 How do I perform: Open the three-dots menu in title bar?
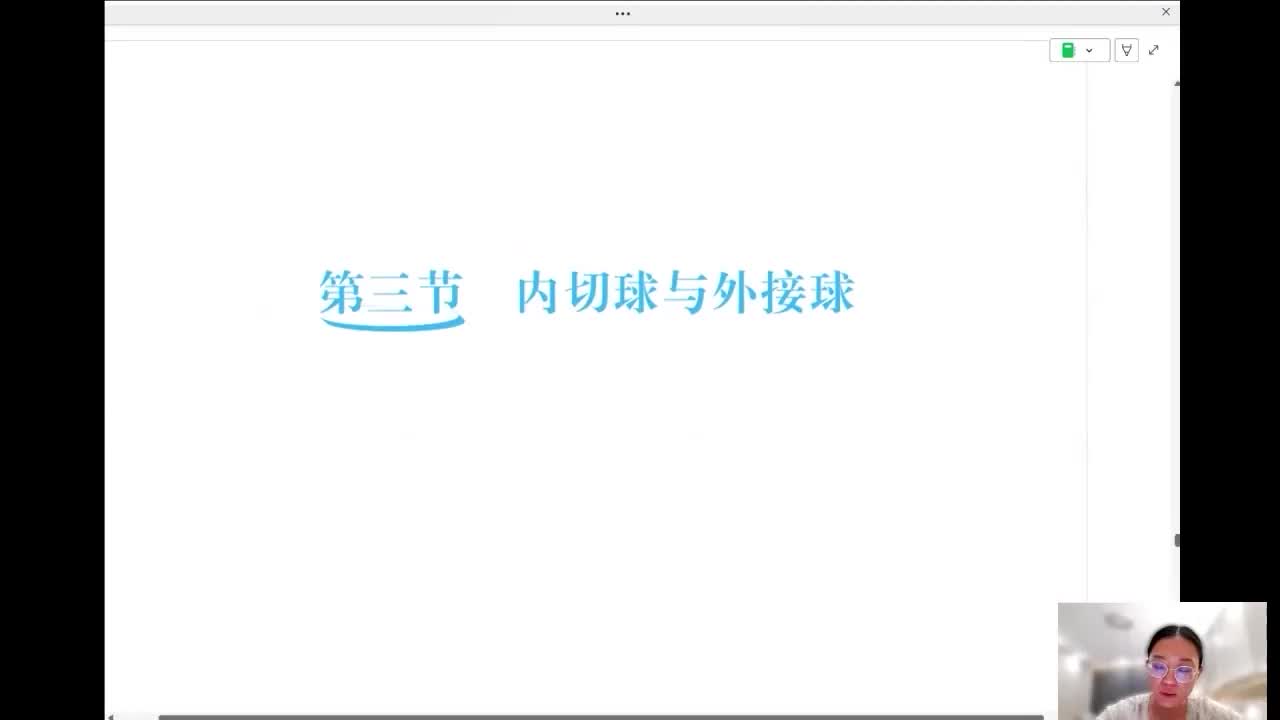[x=623, y=14]
